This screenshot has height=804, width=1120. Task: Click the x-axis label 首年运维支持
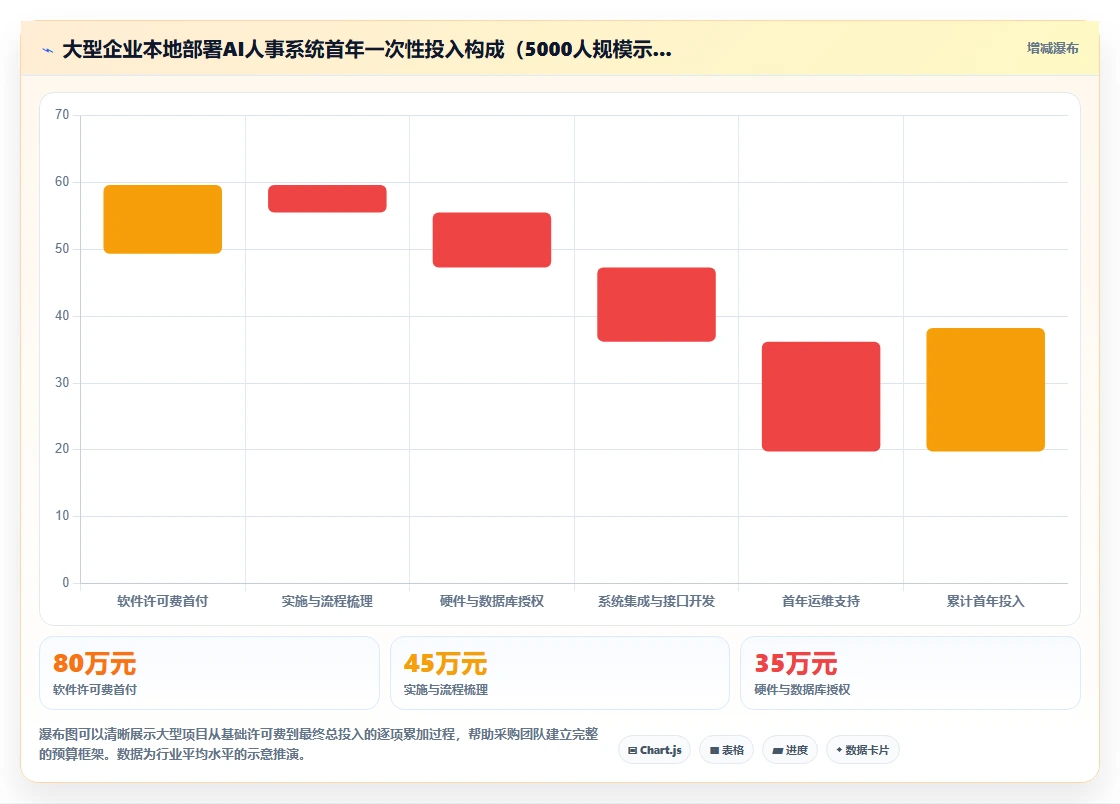coord(821,601)
